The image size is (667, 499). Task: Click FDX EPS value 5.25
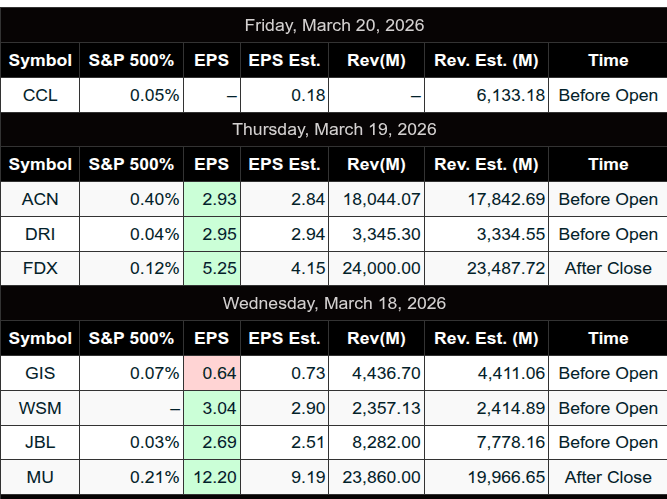tap(212, 268)
